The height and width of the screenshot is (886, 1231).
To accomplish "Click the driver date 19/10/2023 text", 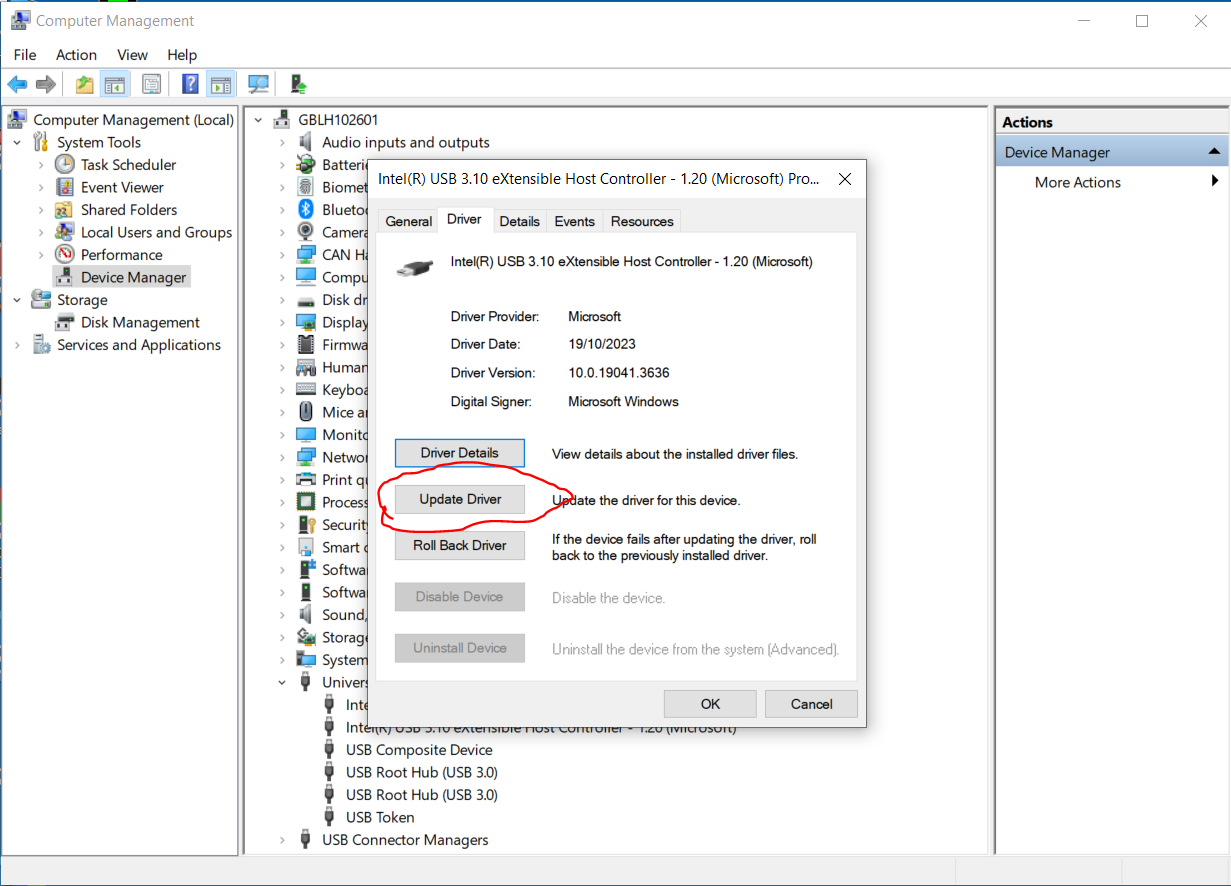I will coord(602,344).
